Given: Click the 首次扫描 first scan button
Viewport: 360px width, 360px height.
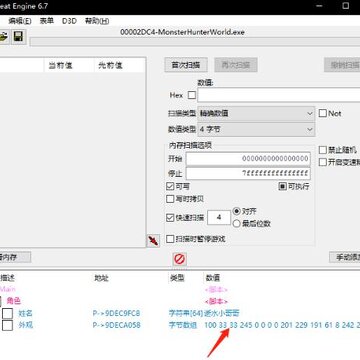Looking at the screenshot, I should [x=186, y=65].
